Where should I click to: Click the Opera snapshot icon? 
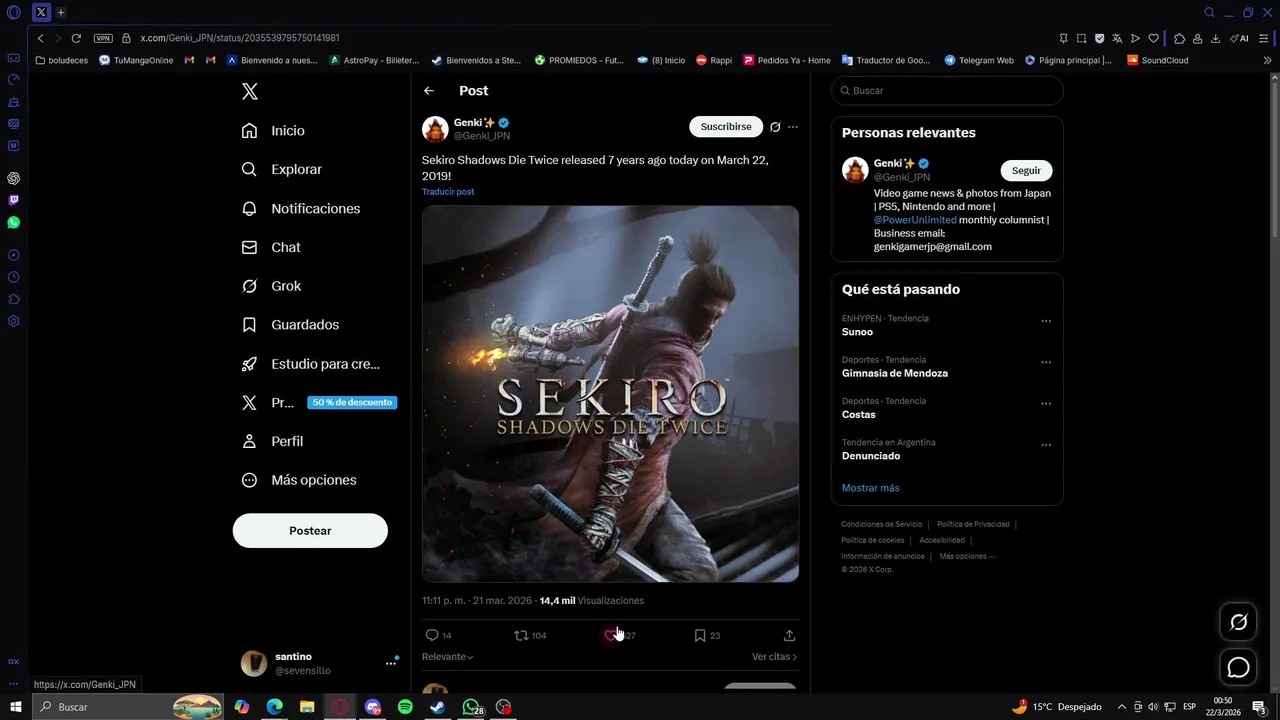click(x=1081, y=38)
